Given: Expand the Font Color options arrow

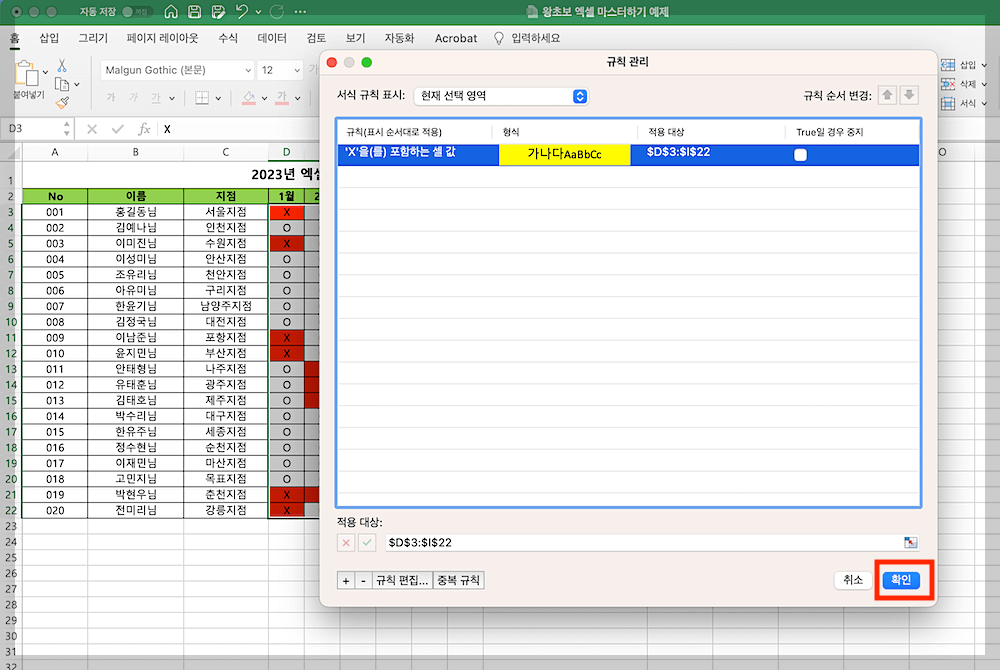Looking at the screenshot, I should pos(298,98).
